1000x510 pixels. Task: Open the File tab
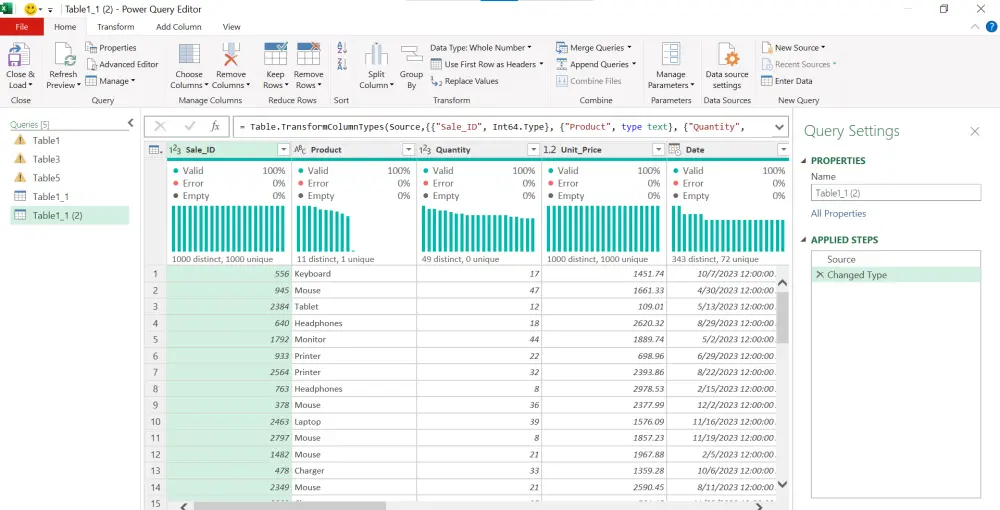[x=22, y=27]
